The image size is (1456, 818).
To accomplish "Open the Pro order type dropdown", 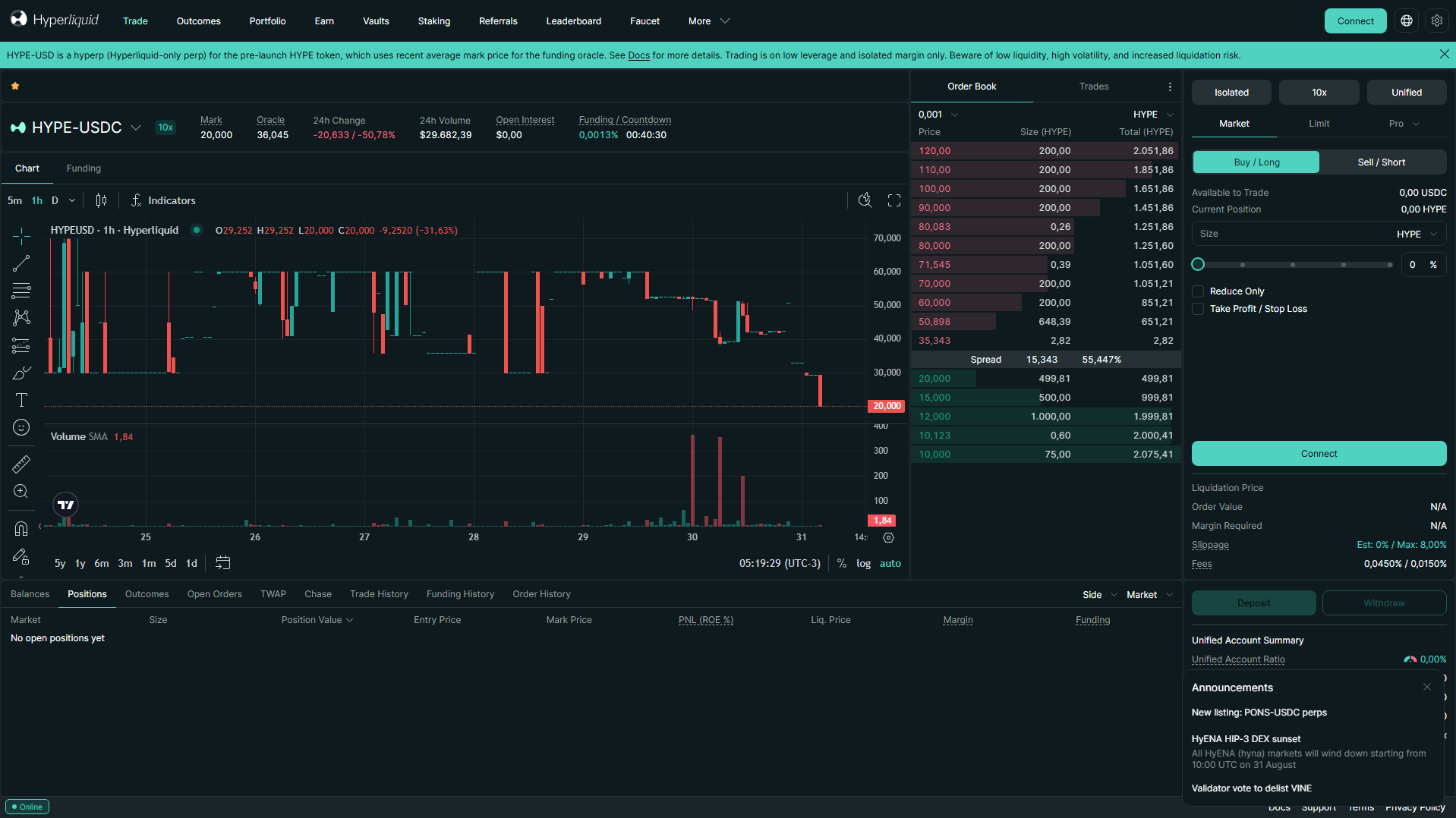I will point(1404,124).
